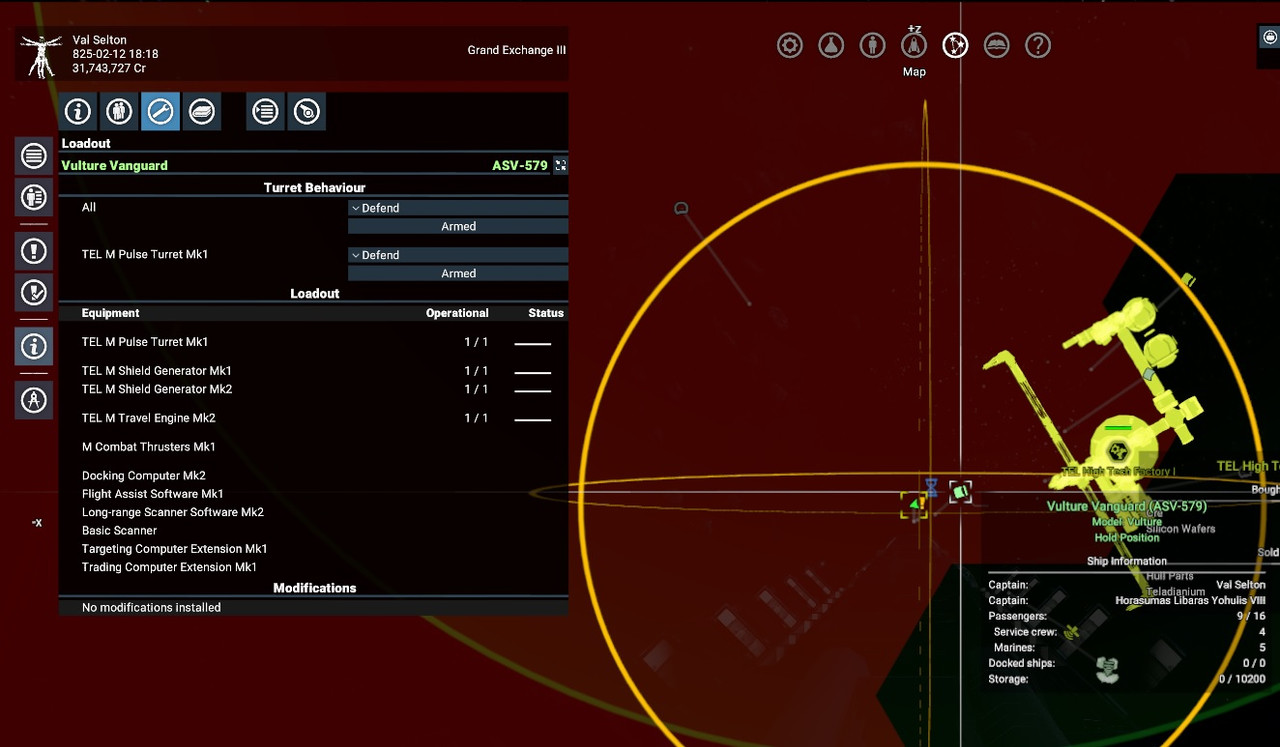The width and height of the screenshot is (1280, 747).
Task: Open mission offers exclamation icon in sidebar
Action: click(x=34, y=251)
